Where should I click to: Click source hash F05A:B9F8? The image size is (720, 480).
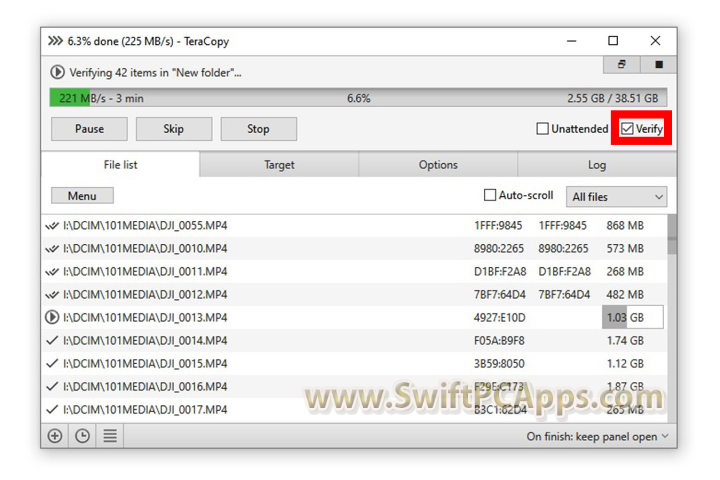tap(499, 340)
